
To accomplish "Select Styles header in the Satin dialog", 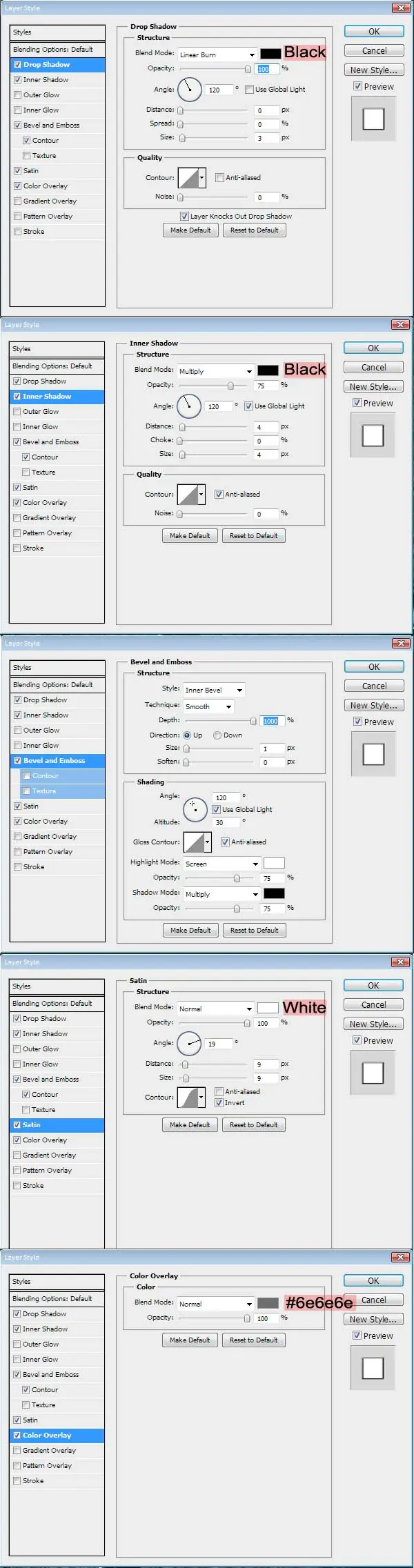I will click(x=57, y=986).
